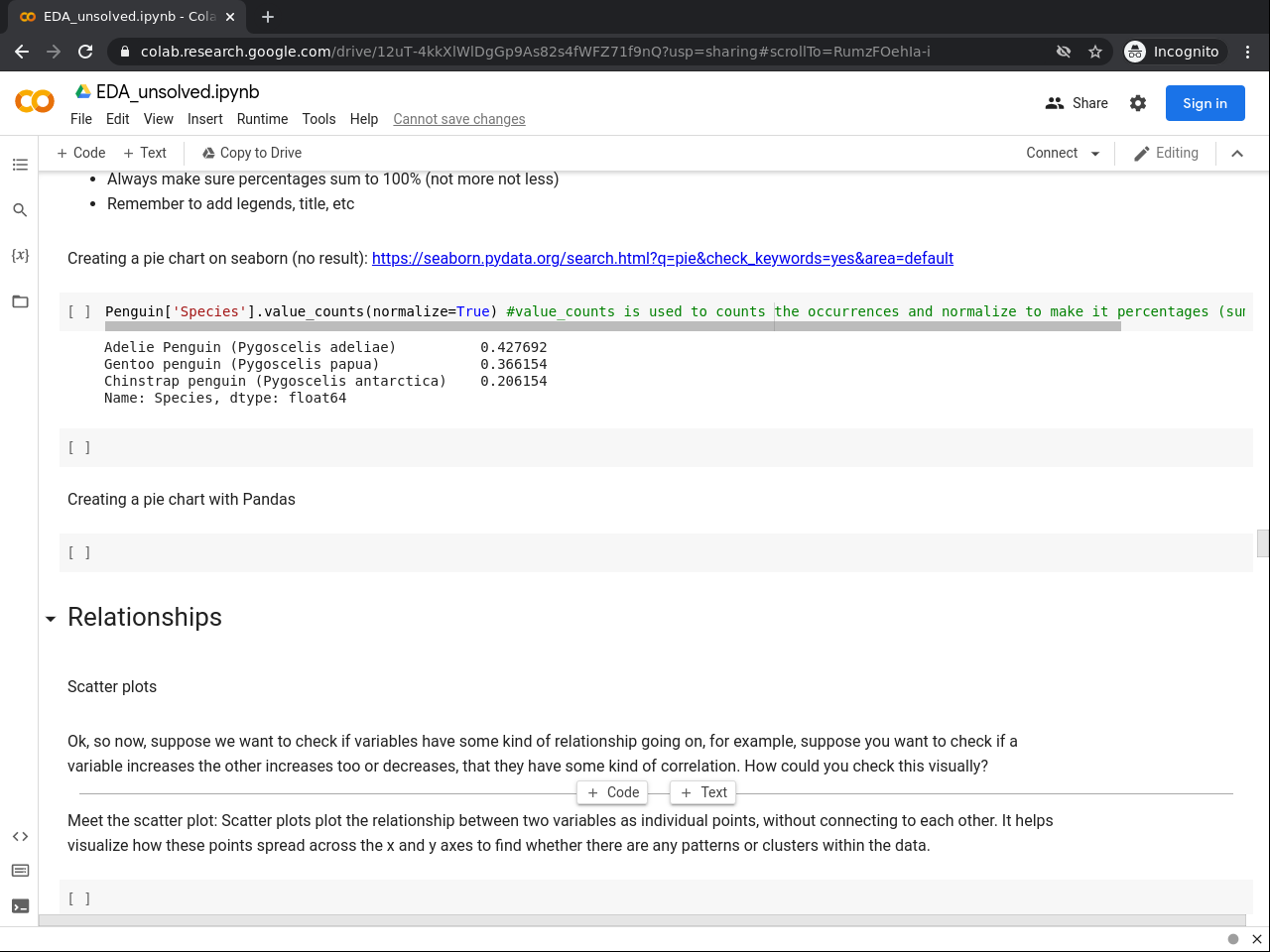Open the seaborn pie chart search link
The height and width of the screenshot is (952, 1270).
click(662, 259)
